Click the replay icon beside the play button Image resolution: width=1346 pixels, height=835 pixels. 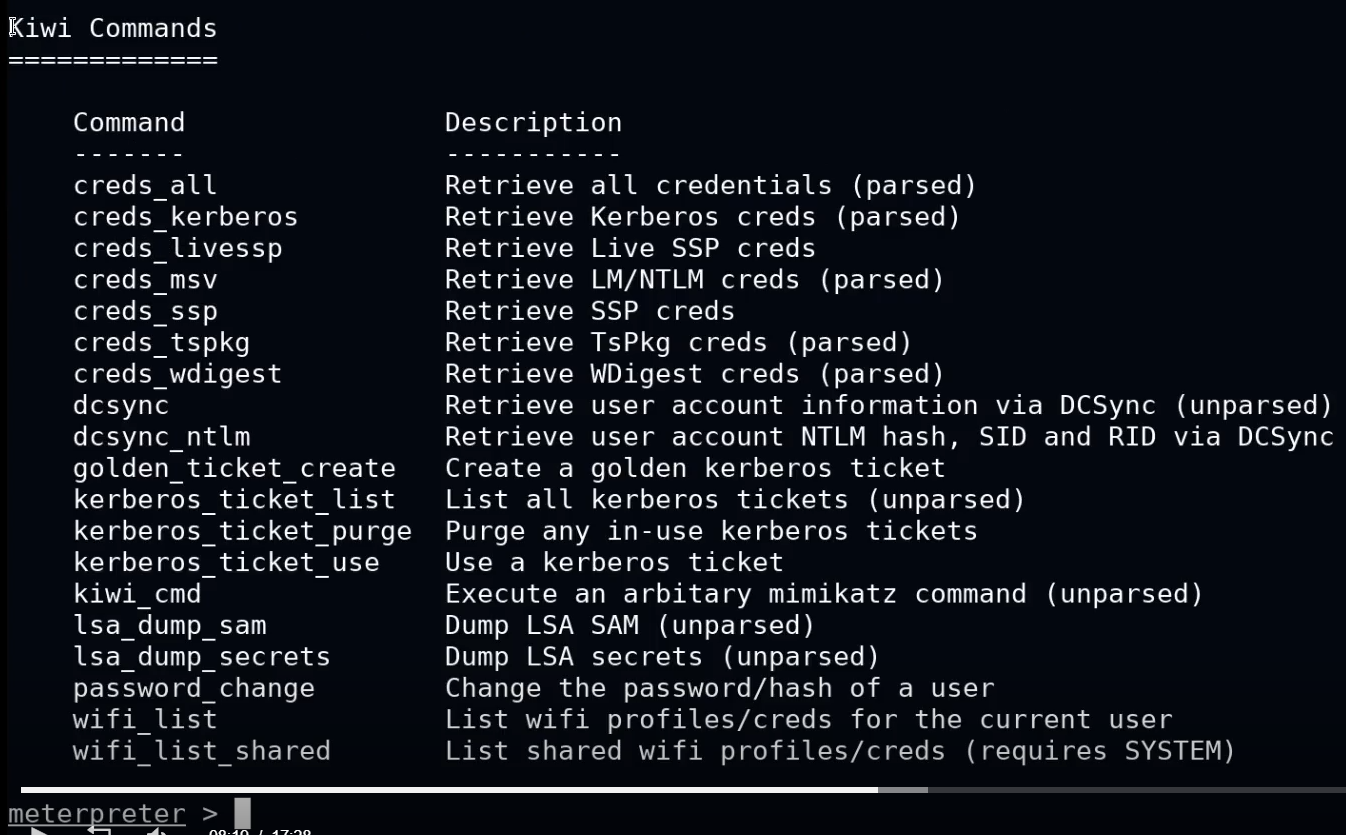click(98, 830)
